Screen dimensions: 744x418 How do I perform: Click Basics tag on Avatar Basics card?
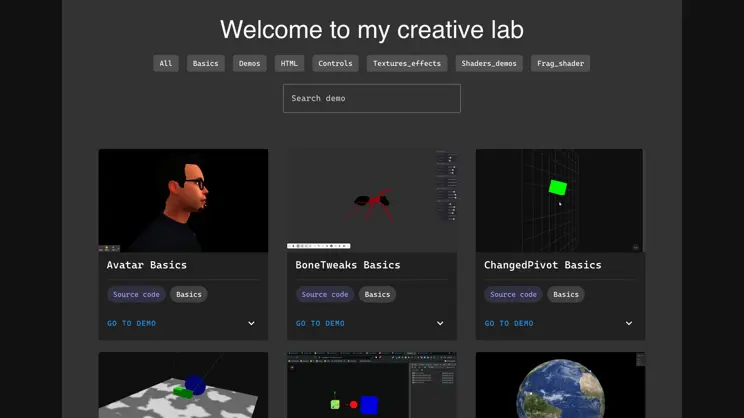click(x=189, y=294)
